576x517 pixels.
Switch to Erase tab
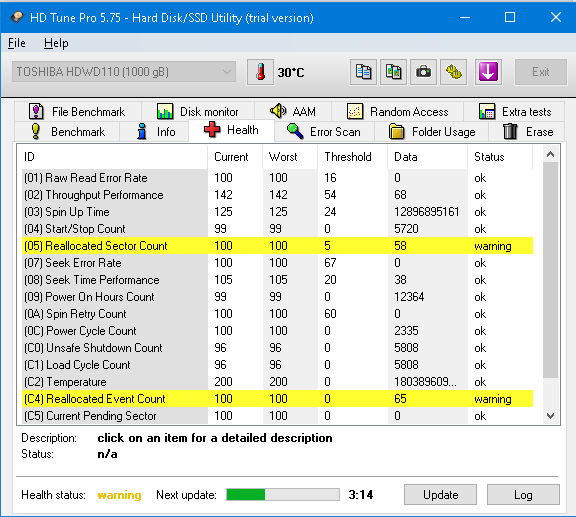527,132
